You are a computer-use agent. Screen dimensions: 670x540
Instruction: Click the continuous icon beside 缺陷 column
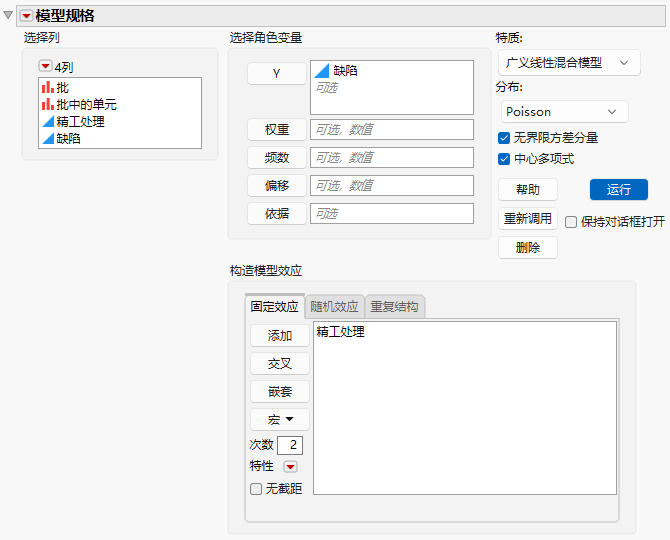tap(48, 138)
